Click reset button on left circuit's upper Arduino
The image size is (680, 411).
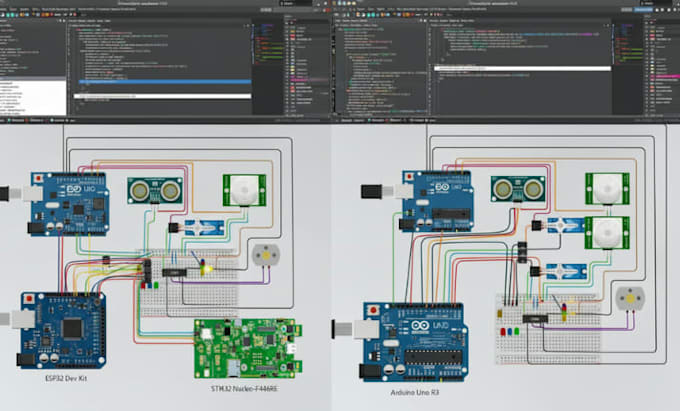[39, 178]
